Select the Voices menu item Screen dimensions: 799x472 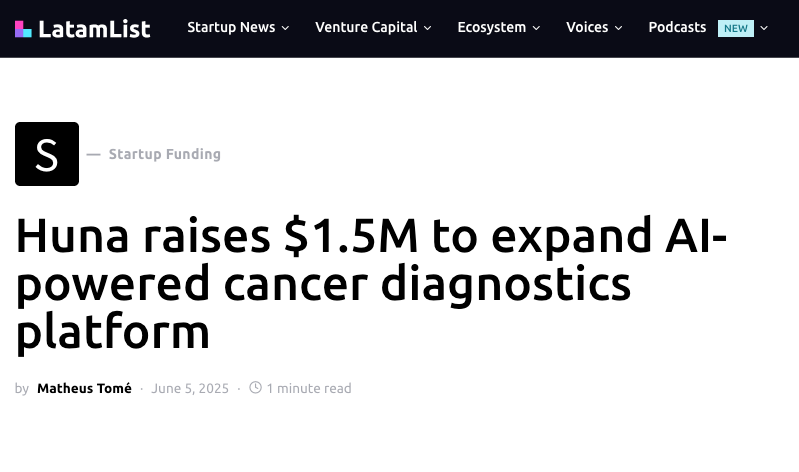click(587, 28)
